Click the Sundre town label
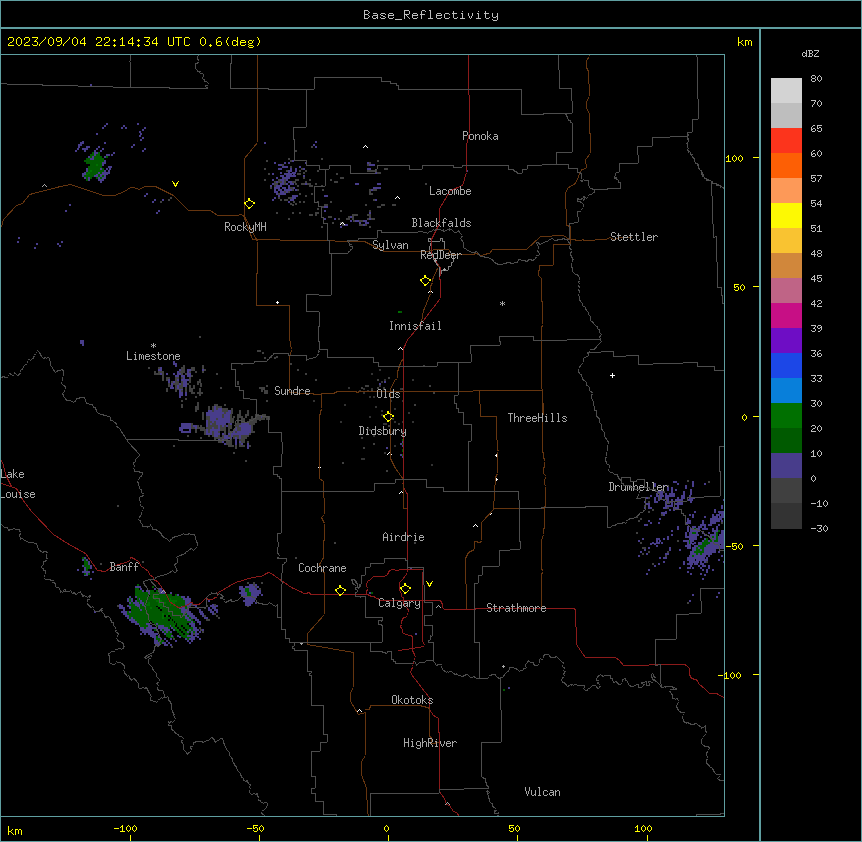Viewport: 862px width, 842px height. pos(292,391)
